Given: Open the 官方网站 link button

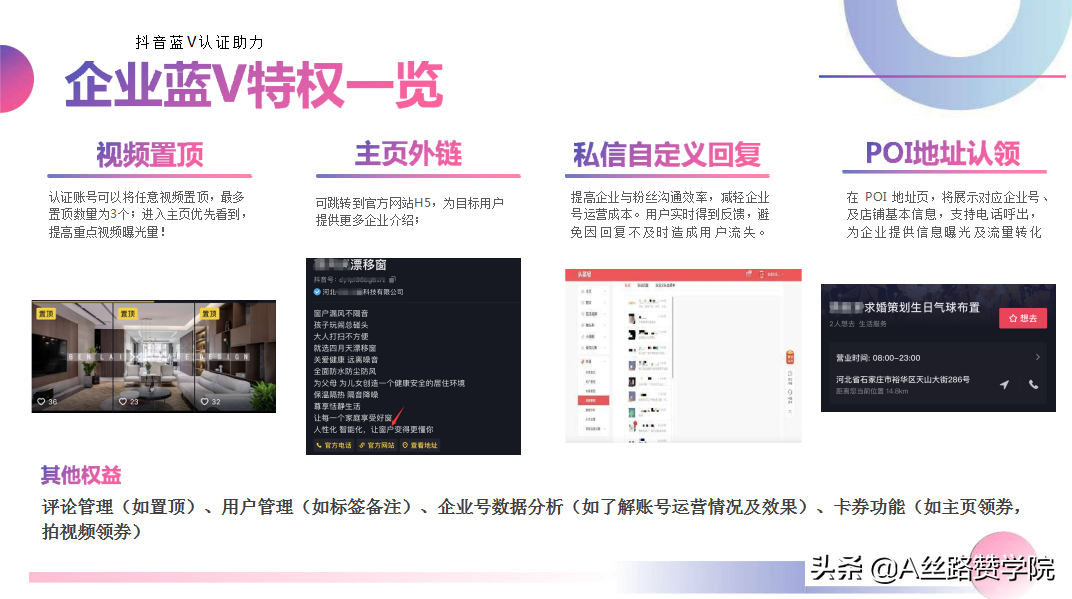Looking at the screenshot, I should [x=377, y=445].
